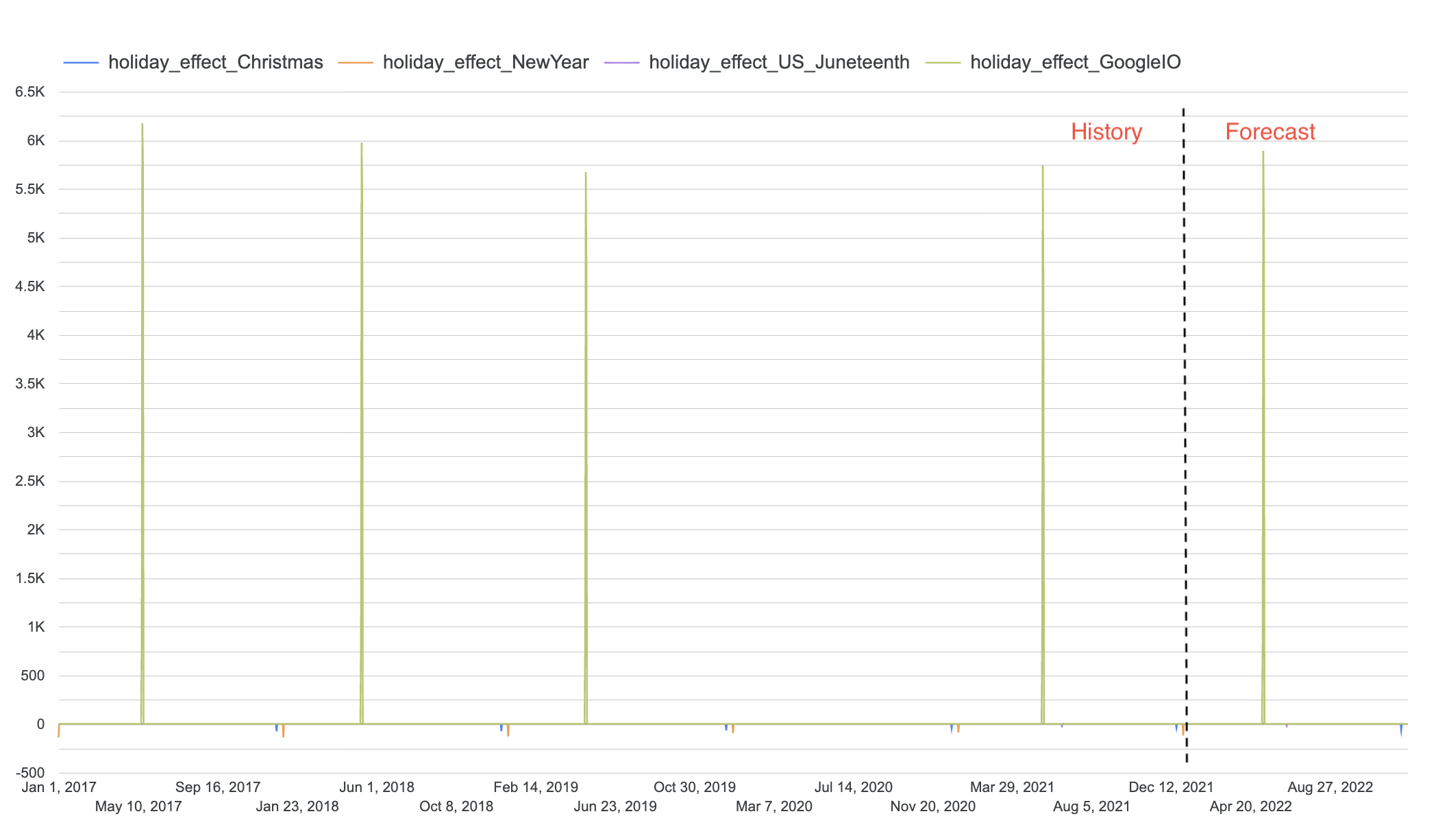This screenshot has width=1436, height=840.
Task: Click the forecast 2022 GoogleIO spike peak
Action: (1263, 153)
